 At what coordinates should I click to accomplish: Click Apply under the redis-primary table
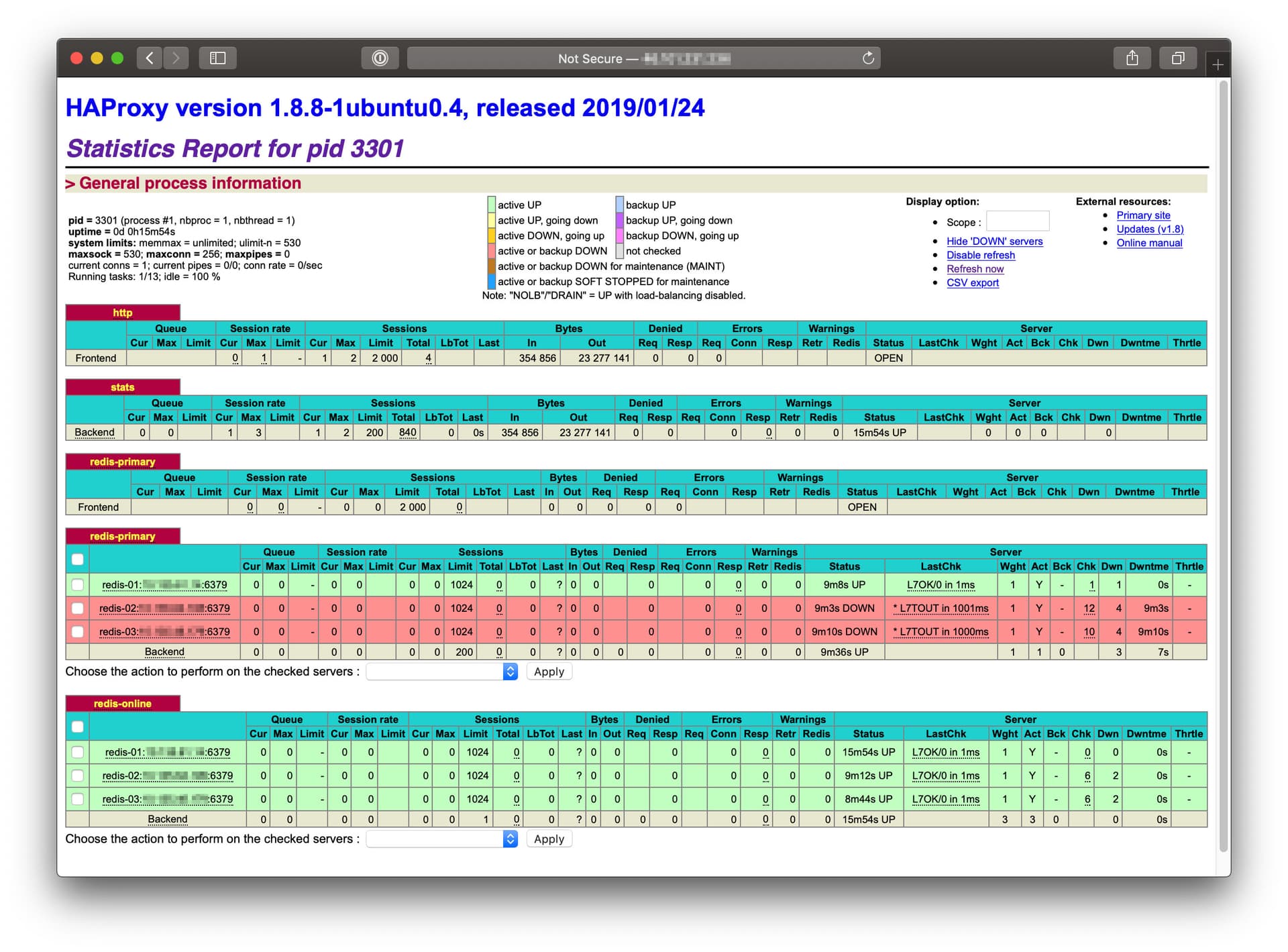(549, 672)
